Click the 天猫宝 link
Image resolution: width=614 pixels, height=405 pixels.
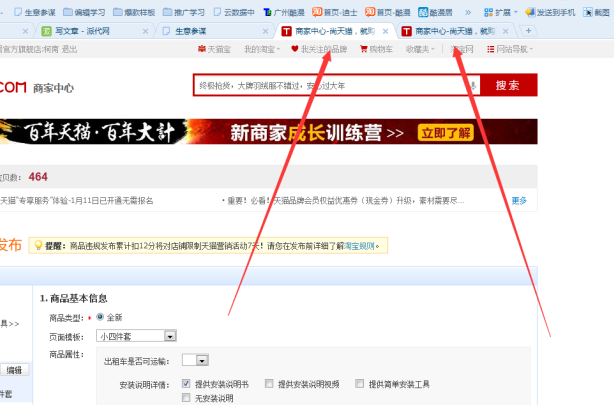[214, 49]
